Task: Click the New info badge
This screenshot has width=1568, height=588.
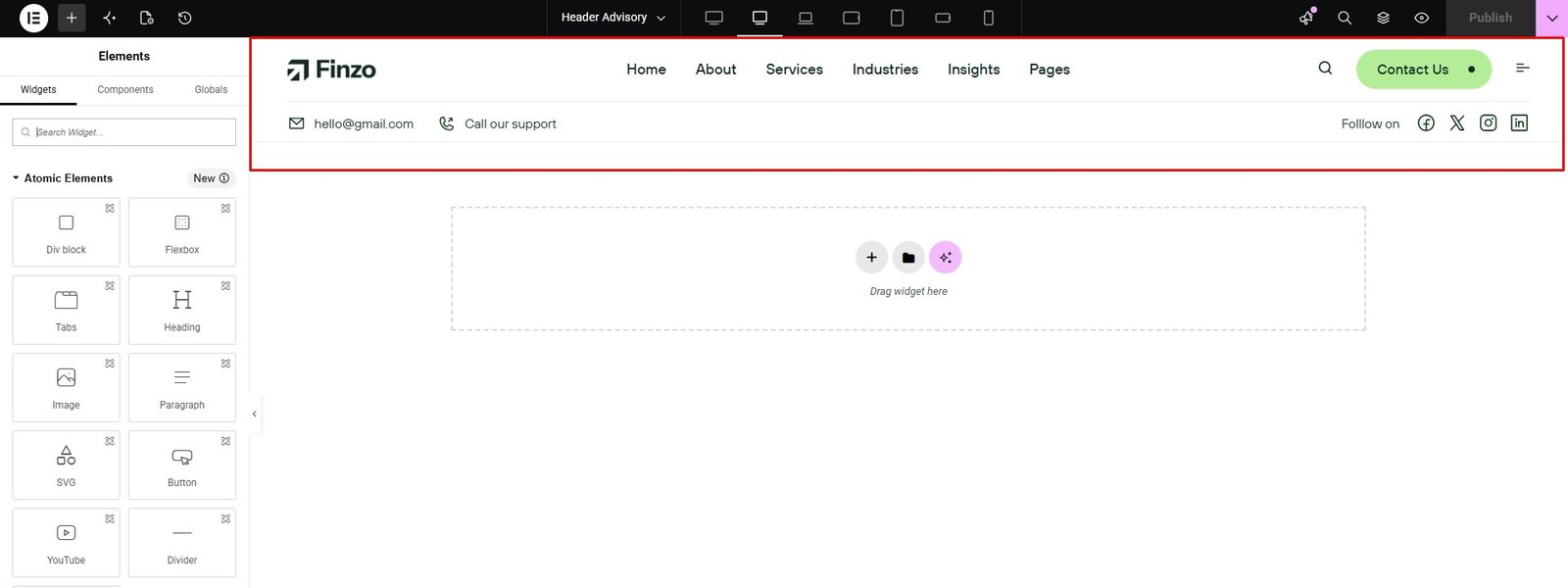Action: click(211, 178)
